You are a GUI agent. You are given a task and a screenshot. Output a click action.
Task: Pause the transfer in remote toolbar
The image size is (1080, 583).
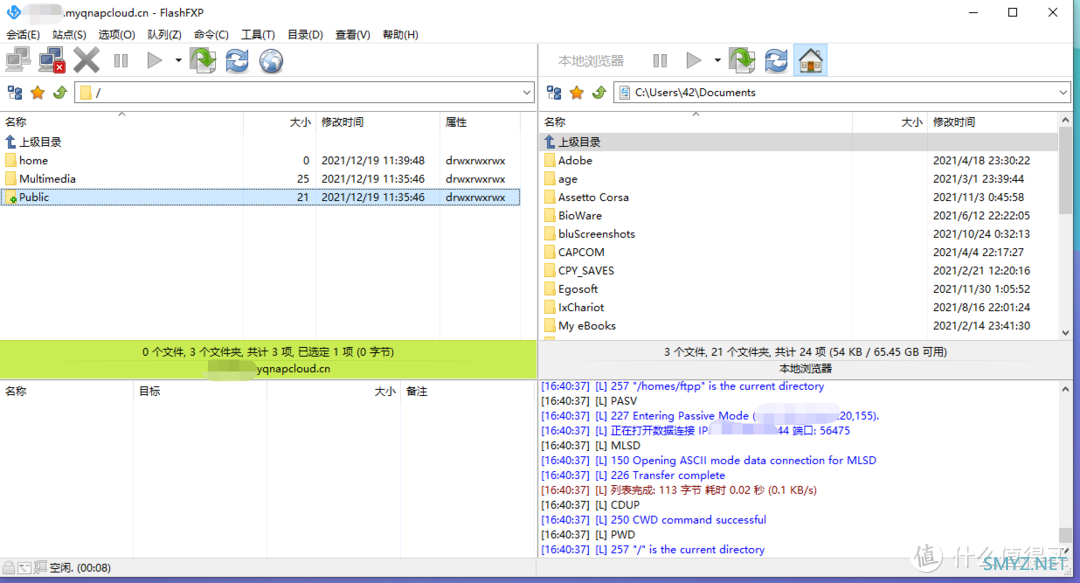coord(121,61)
